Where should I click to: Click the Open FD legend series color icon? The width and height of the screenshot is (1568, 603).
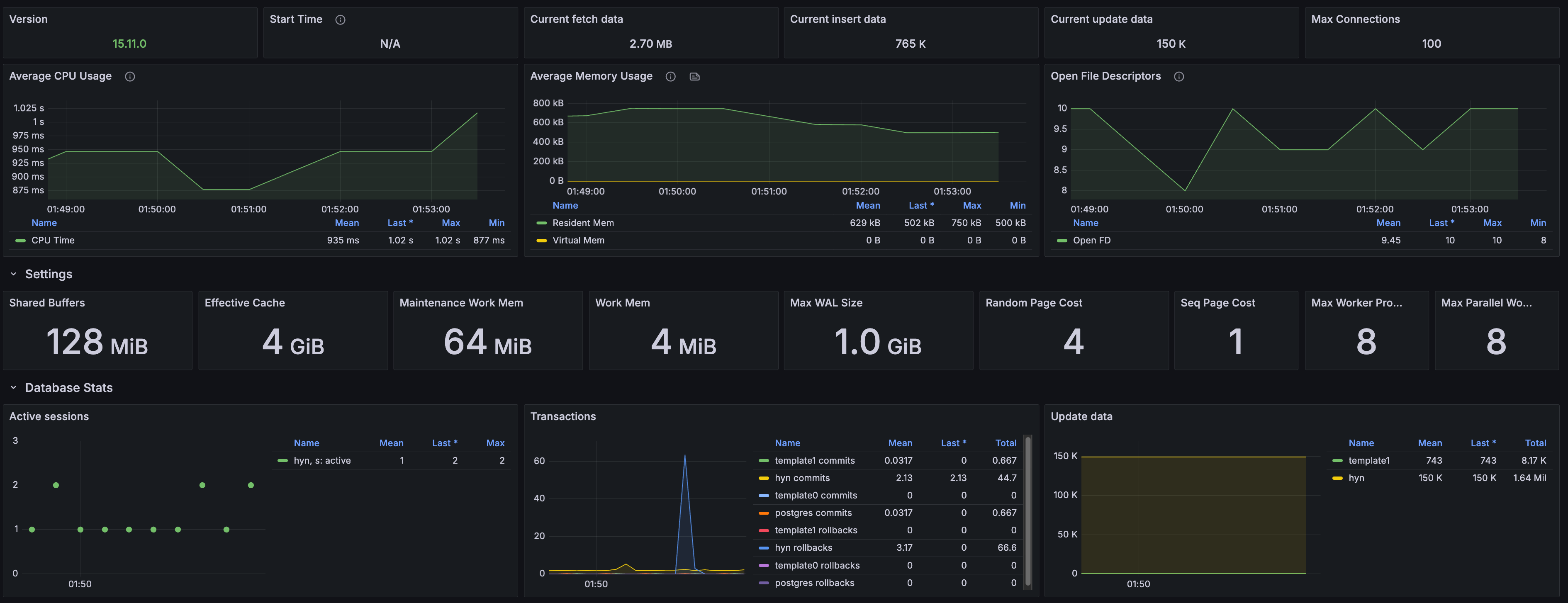pyautogui.click(x=1062, y=241)
